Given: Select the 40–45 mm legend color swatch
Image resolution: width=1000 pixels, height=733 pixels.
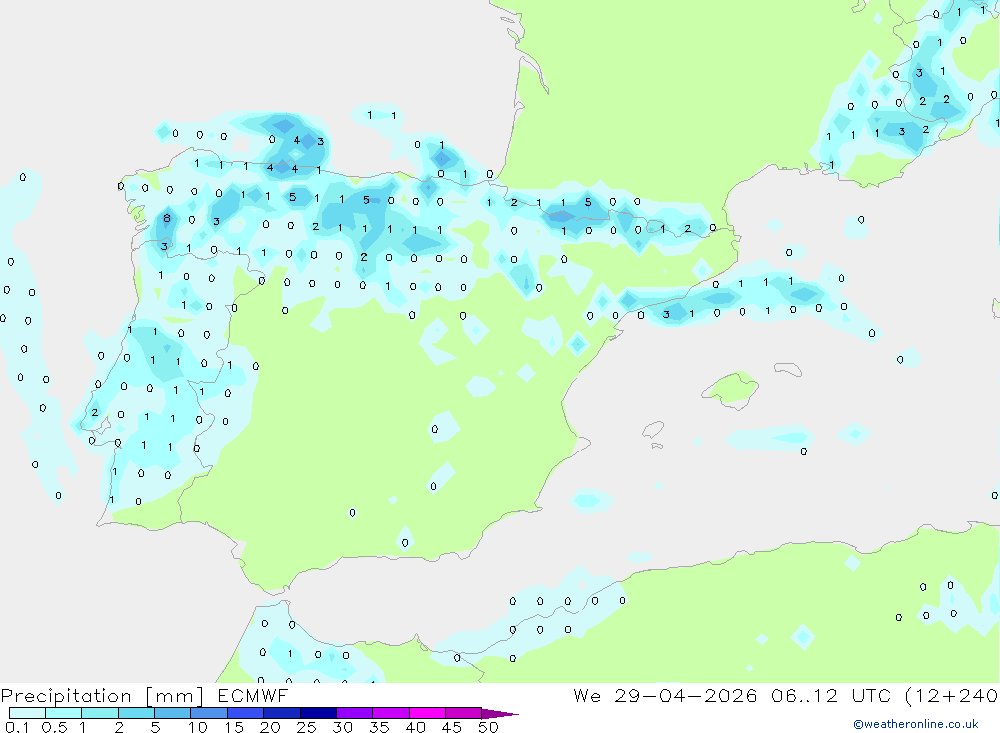Looking at the screenshot, I should click(x=427, y=713).
